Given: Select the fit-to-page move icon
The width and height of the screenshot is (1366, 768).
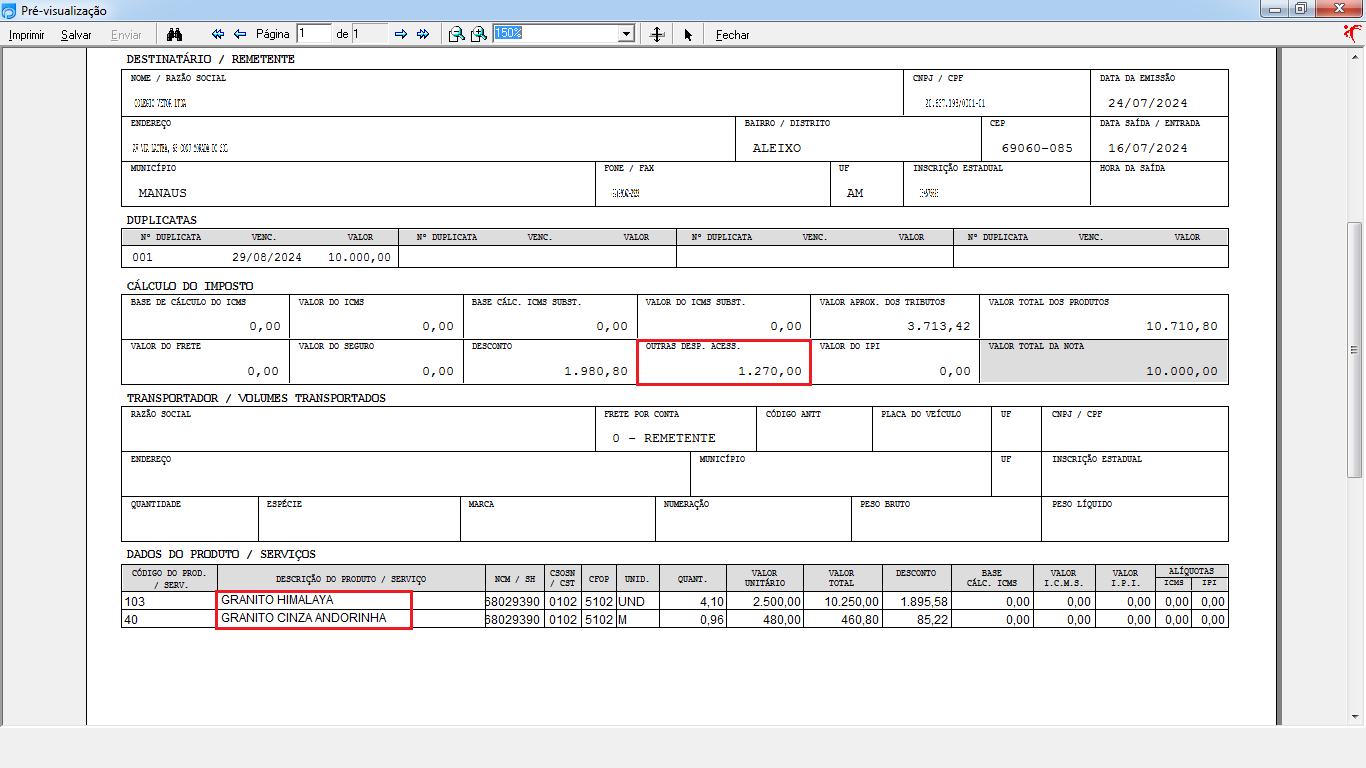Looking at the screenshot, I should click(x=657, y=34).
